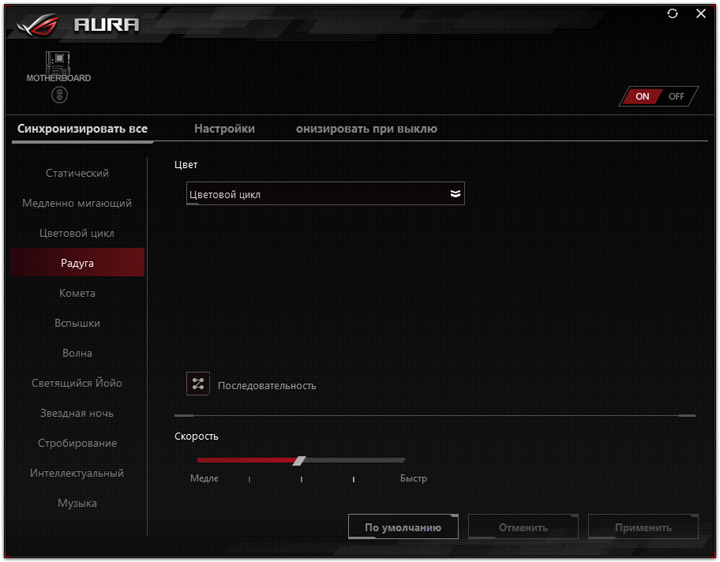Viewport: 720px width, 562px height.
Task: Select the Интеллектуальный effect
Action: (77, 473)
